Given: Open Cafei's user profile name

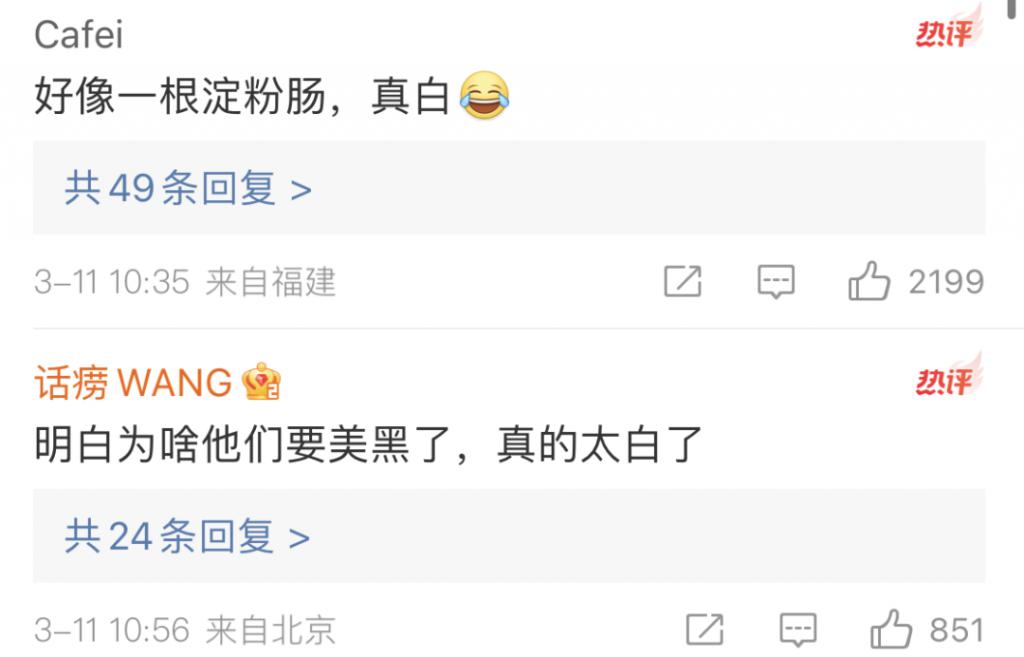Looking at the screenshot, I should tap(78, 35).
